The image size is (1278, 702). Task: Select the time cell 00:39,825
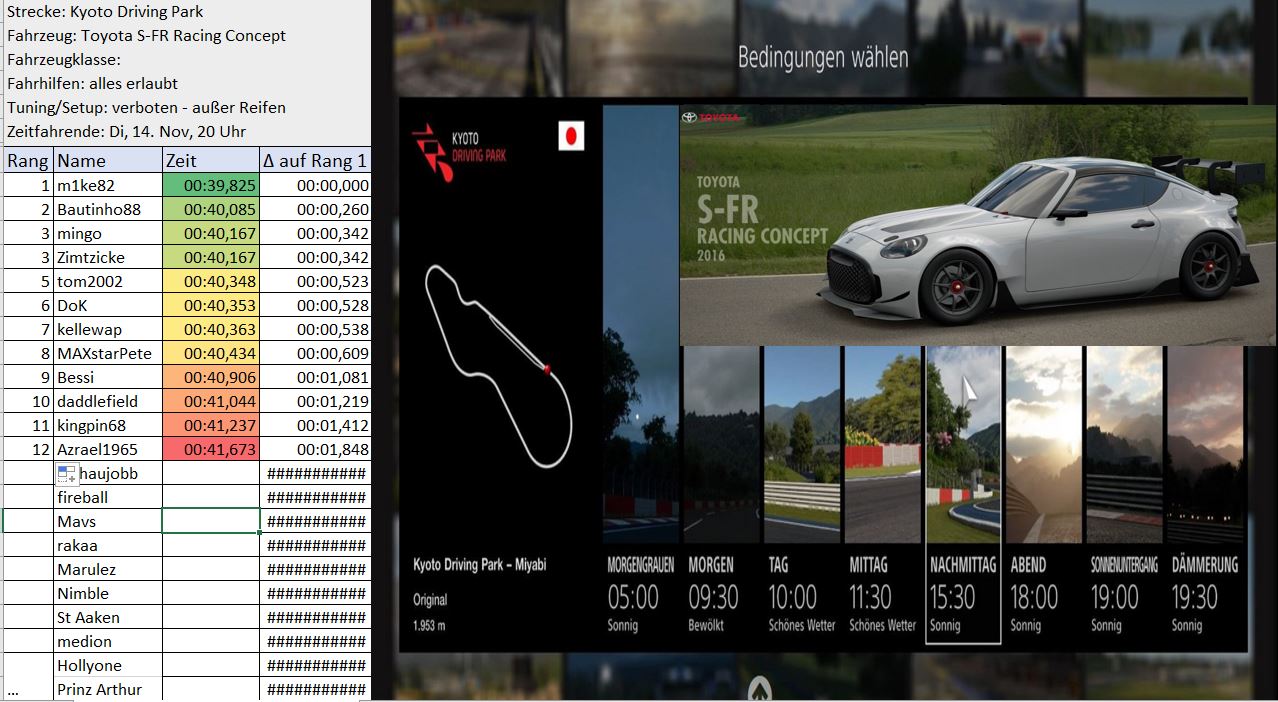coord(211,185)
